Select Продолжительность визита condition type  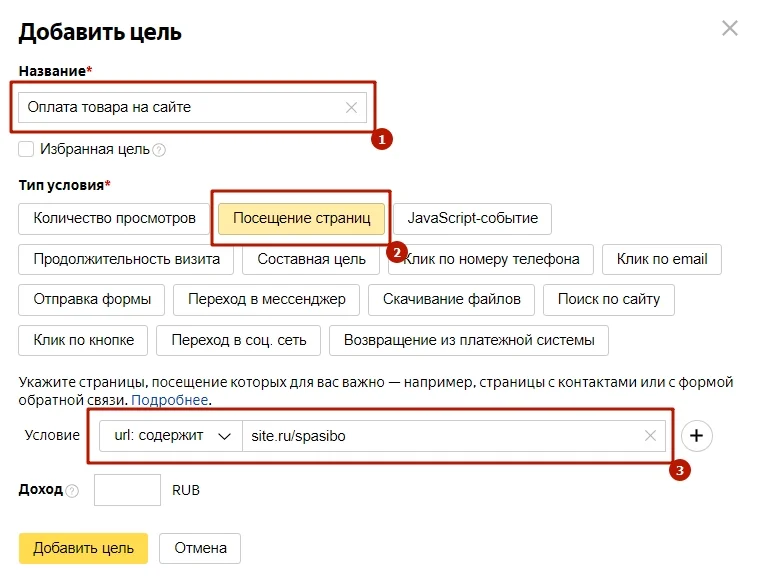(126, 259)
